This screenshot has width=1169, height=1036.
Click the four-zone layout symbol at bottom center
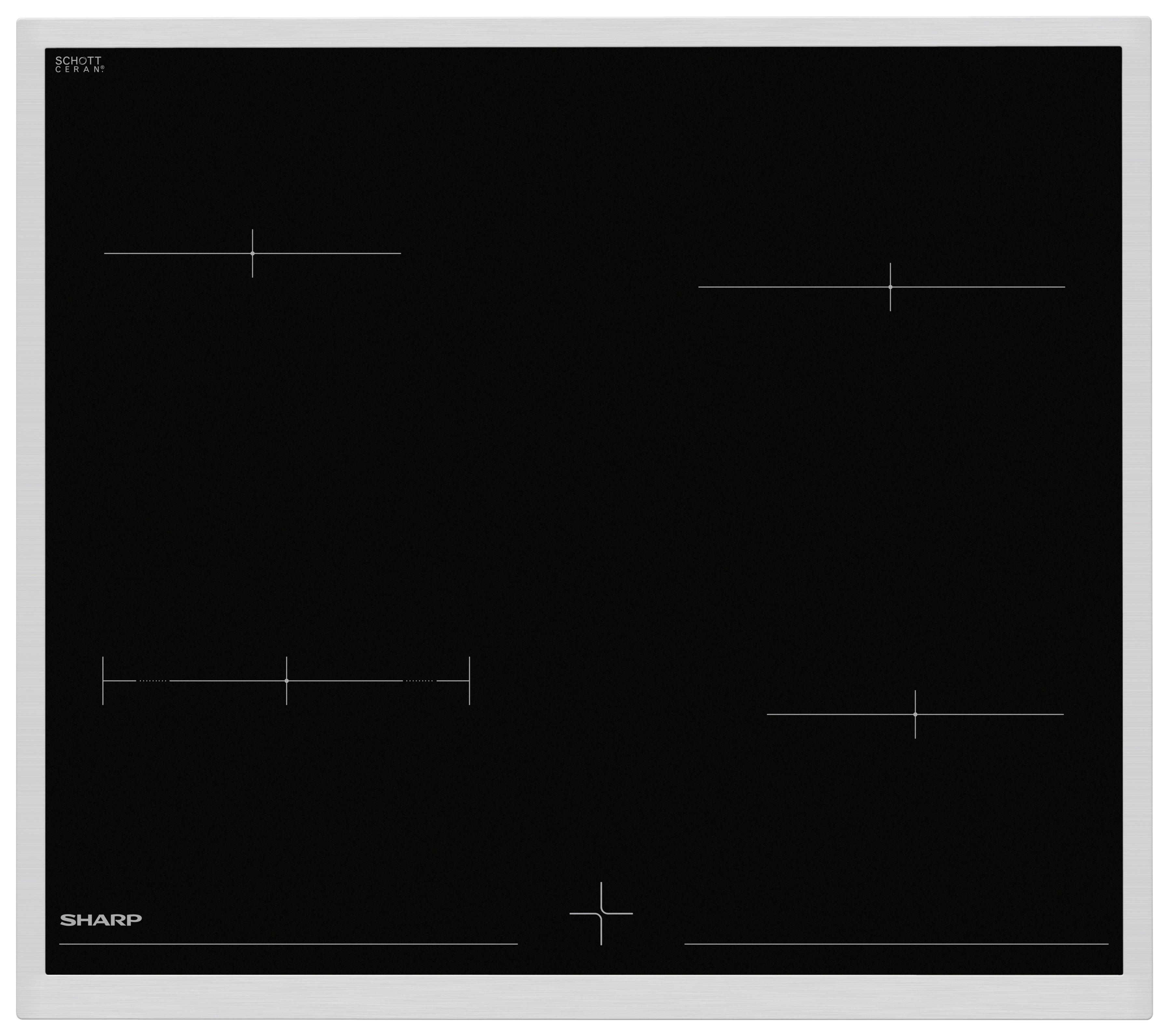(x=601, y=914)
